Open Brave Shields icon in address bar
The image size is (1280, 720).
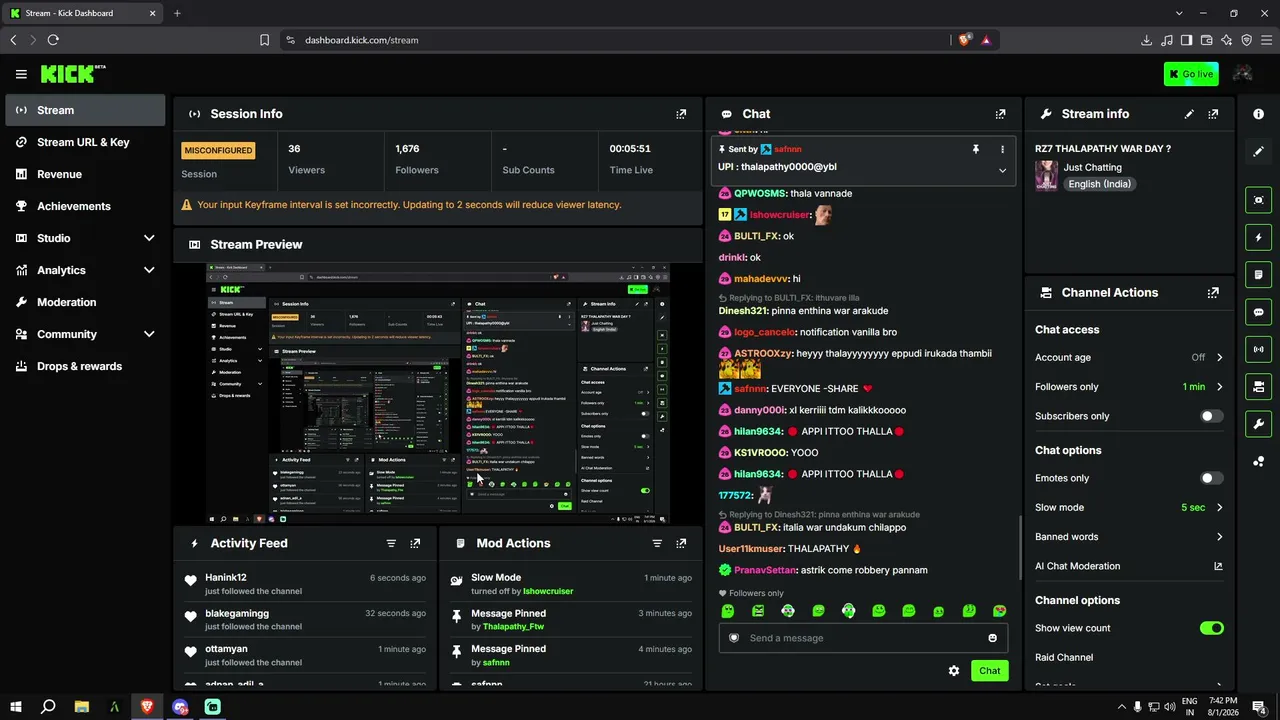pyautogui.click(x=965, y=40)
